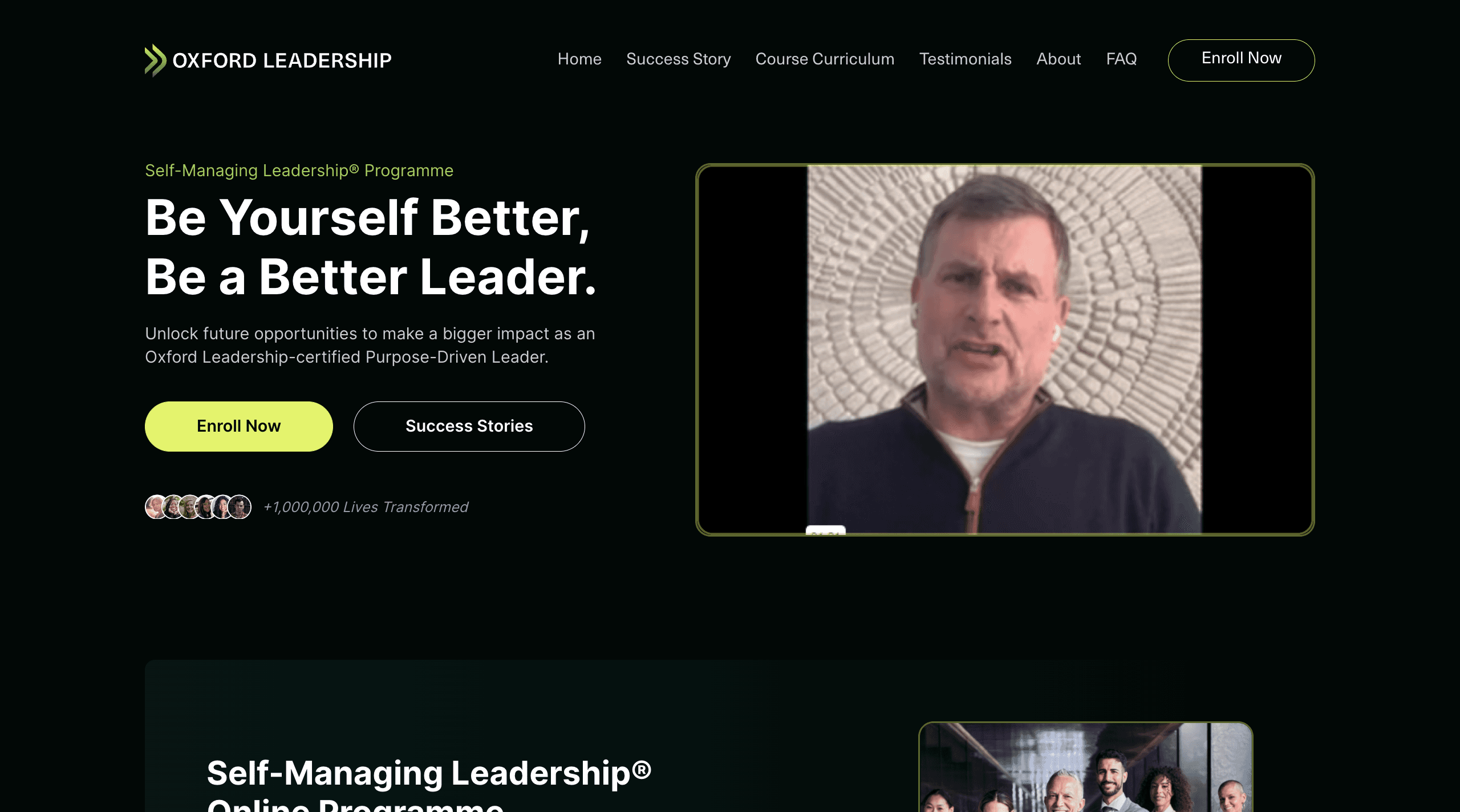Select the last avatar in the row
This screenshot has height=812, width=1460.
coord(240,506)
